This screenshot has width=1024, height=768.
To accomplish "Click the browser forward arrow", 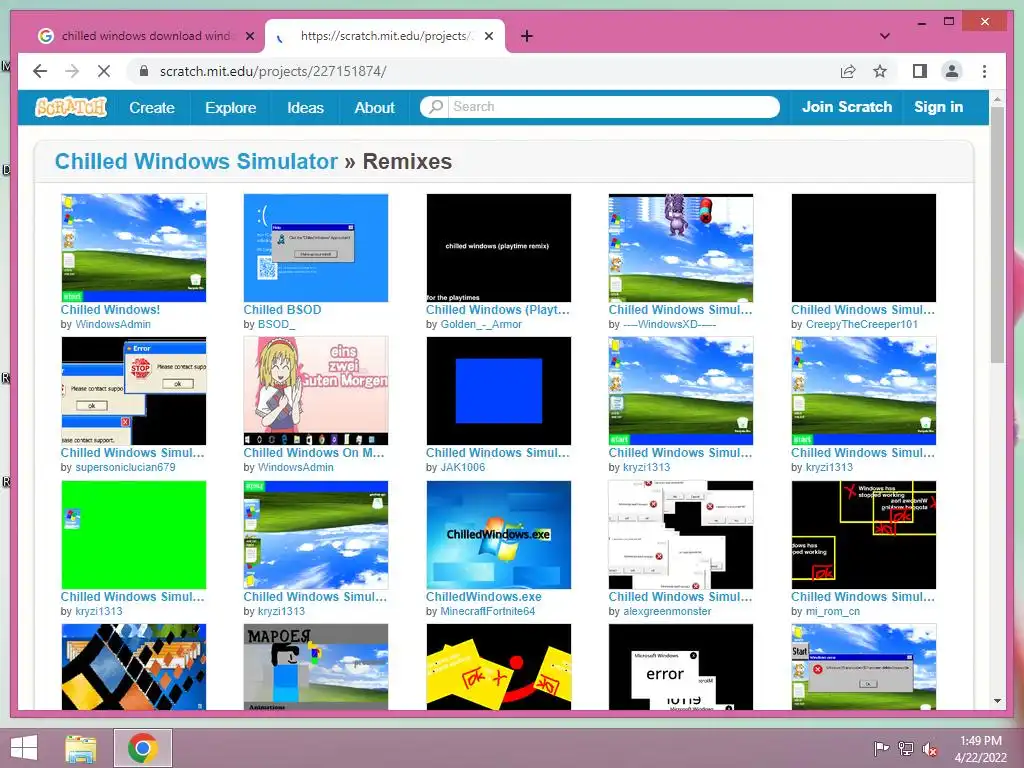I will coord(72,71).
